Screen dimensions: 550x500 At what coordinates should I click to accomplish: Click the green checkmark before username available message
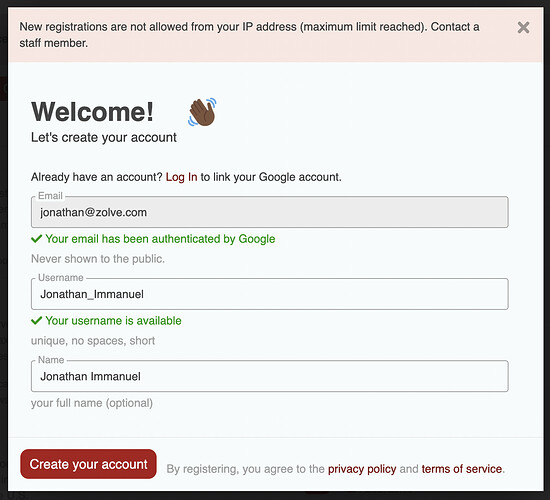click(x=36, y=321)
